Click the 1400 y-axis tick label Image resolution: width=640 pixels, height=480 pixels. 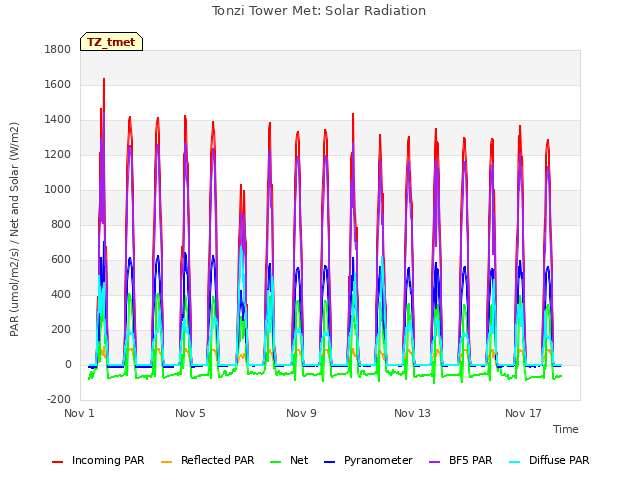coord(58,120)
